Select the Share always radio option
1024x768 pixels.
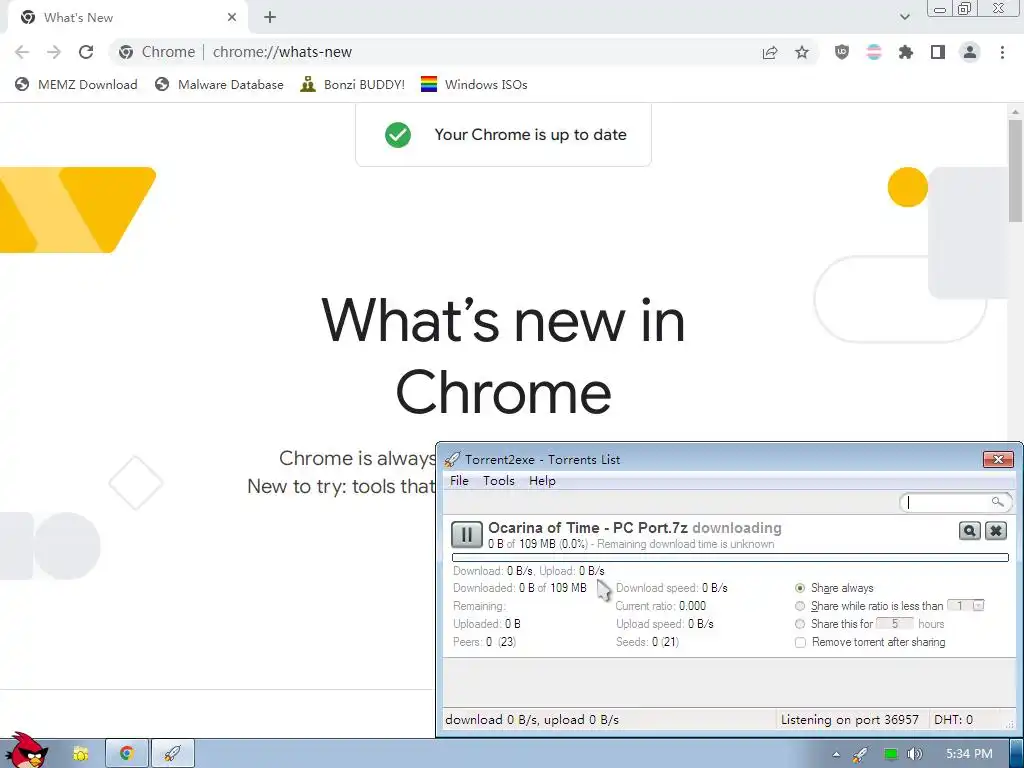click(x=800, y=588)
